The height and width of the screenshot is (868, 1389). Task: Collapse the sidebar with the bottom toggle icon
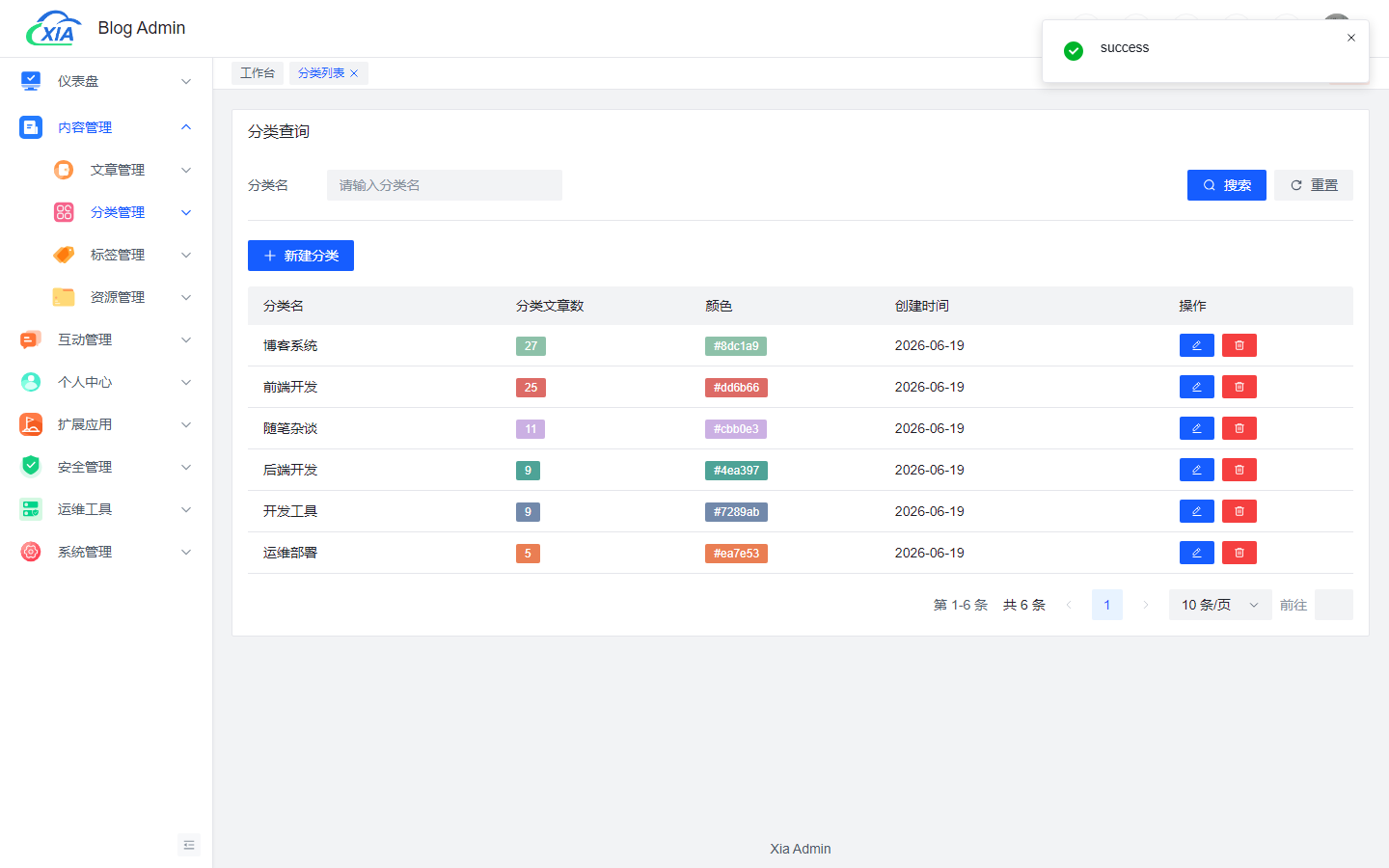(189, 845)
